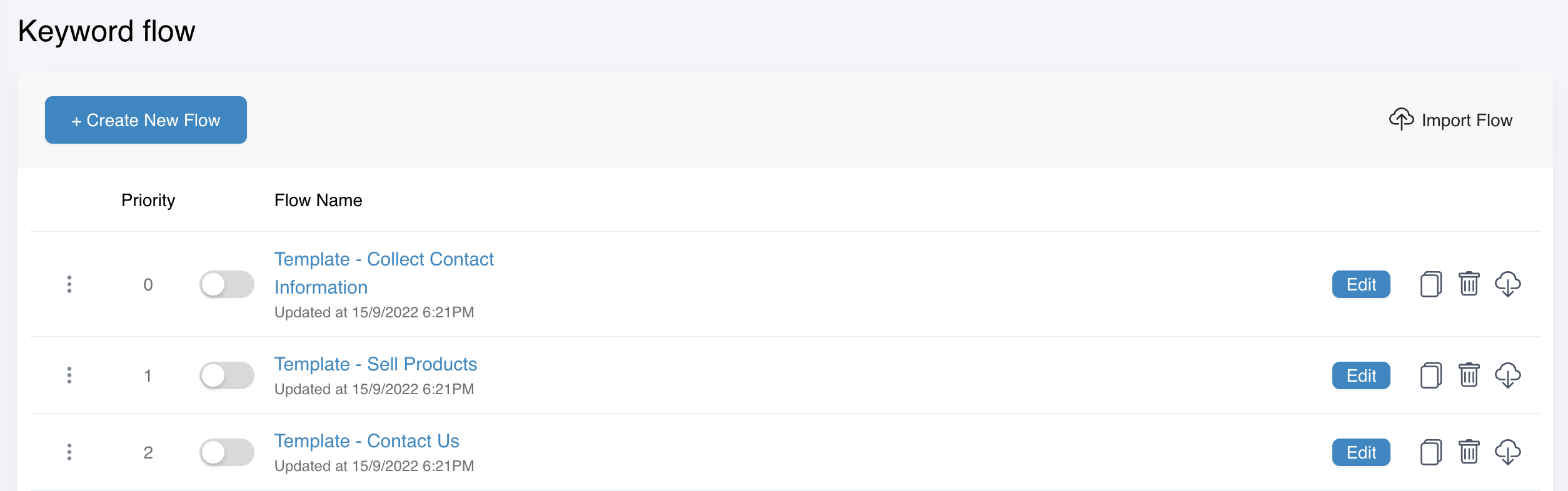Image resolution: width=1568 pixels, height=491 pixels.
Task: Click trash icon for Sell Products
Action: click(1469, 375)
